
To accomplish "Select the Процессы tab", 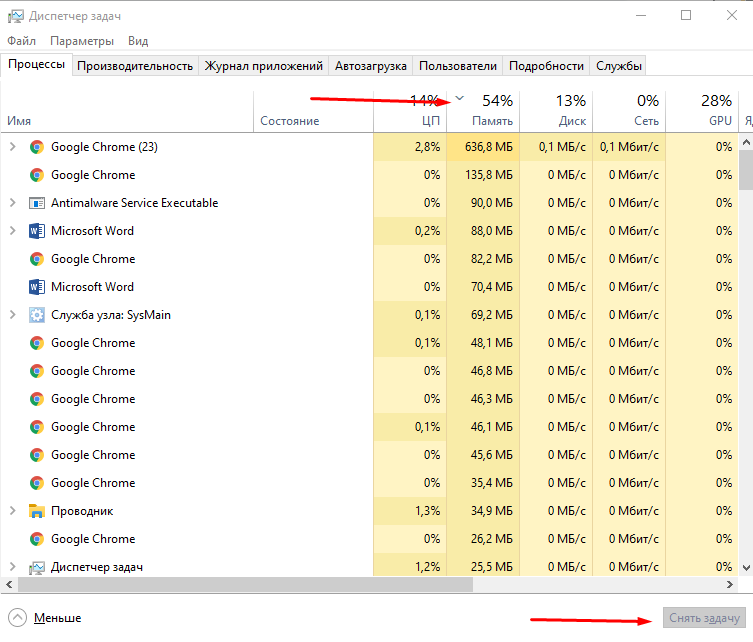I will (36, 64).
